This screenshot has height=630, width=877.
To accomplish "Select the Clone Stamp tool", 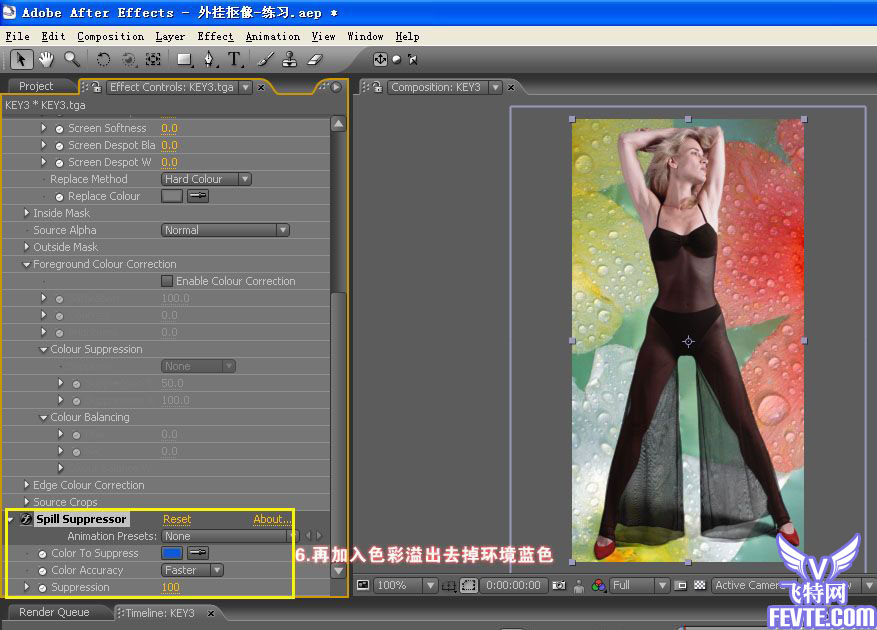I will [290, 59].
